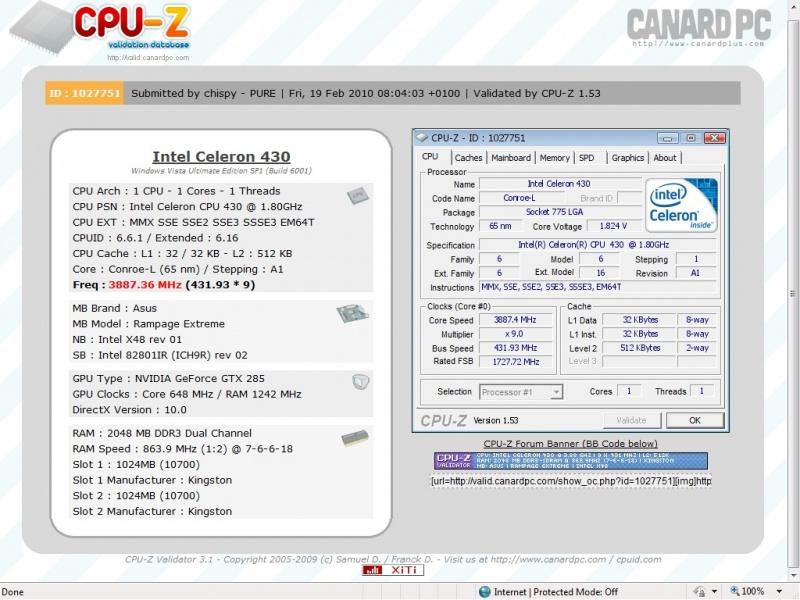Click the BB code URL text field

571,481
